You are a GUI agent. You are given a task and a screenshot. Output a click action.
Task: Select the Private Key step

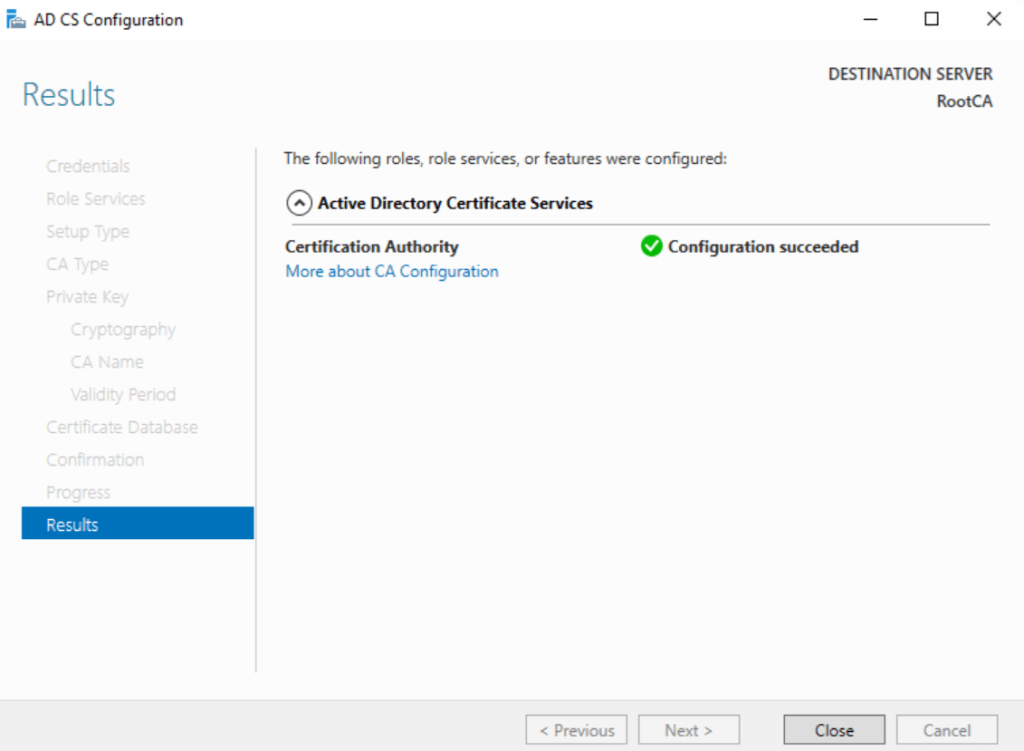point(88,296)
